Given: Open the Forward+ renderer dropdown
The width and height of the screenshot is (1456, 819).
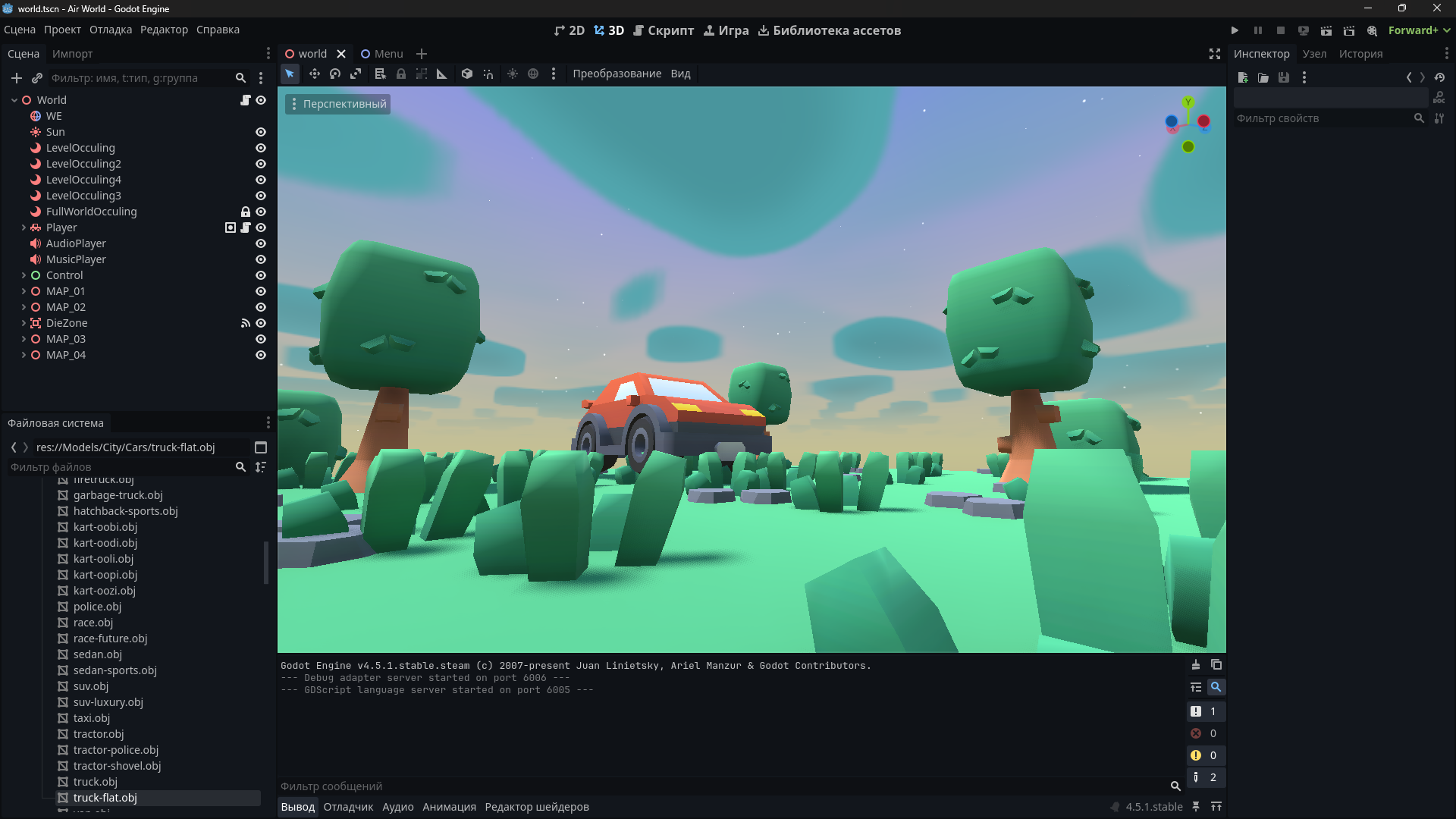Looking at the screenshot, I should coord(1419,30).
